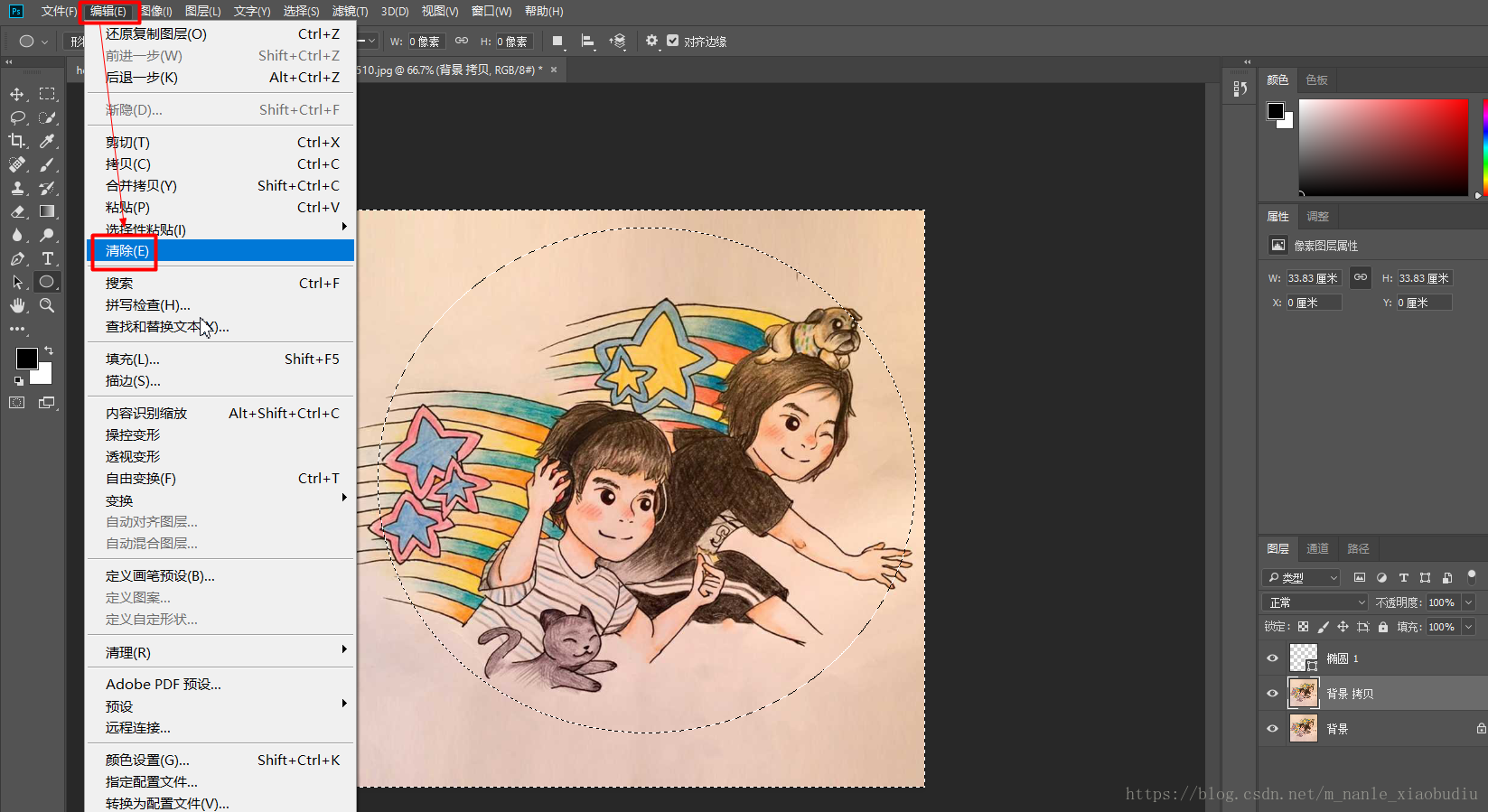Select the Brush tool
1488x812 pixels.
47,164
